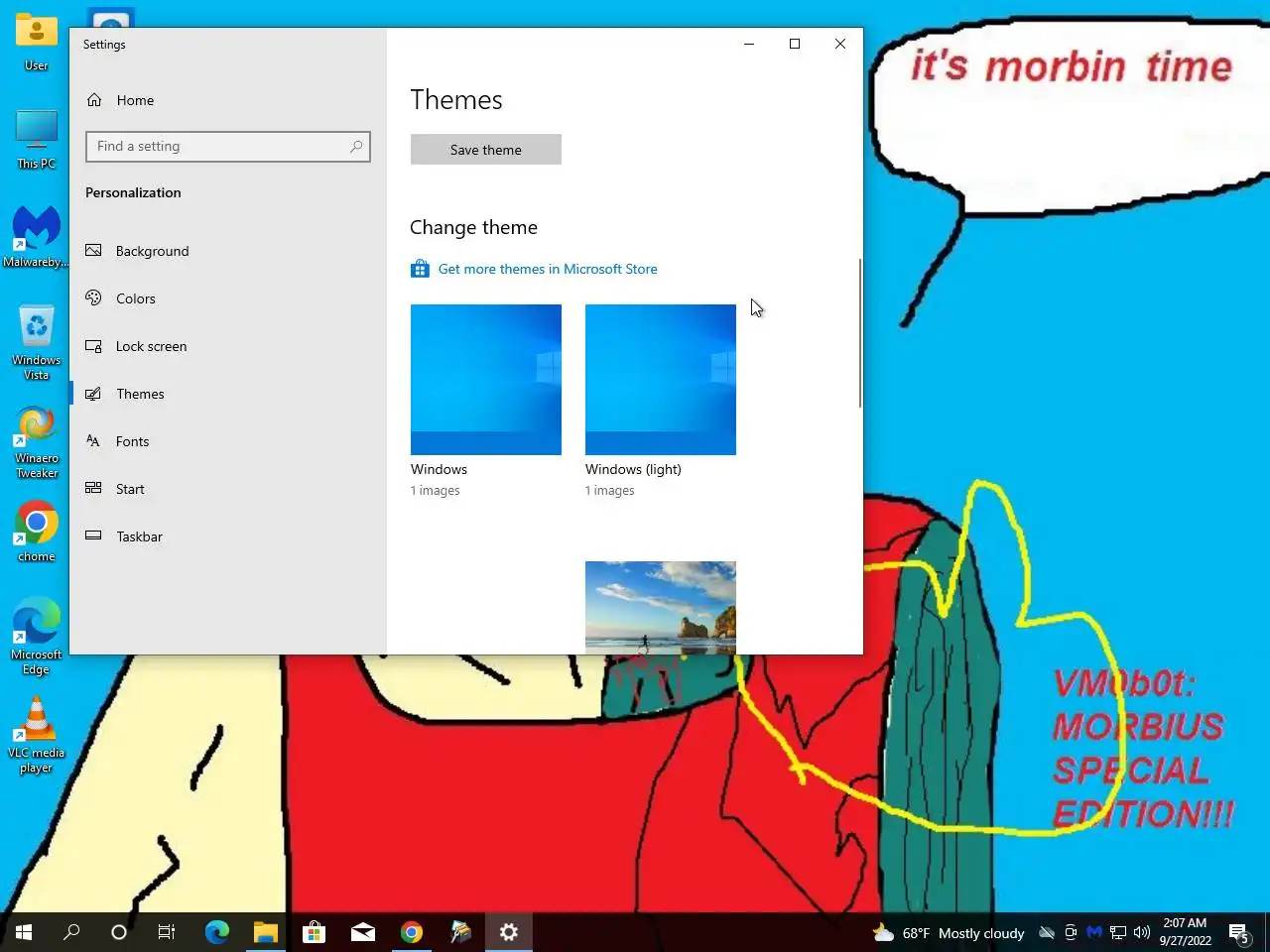Open the weather widget showing 68°F
The width and height of the screenshot is (1270, 952).
(x=949, y=933)
